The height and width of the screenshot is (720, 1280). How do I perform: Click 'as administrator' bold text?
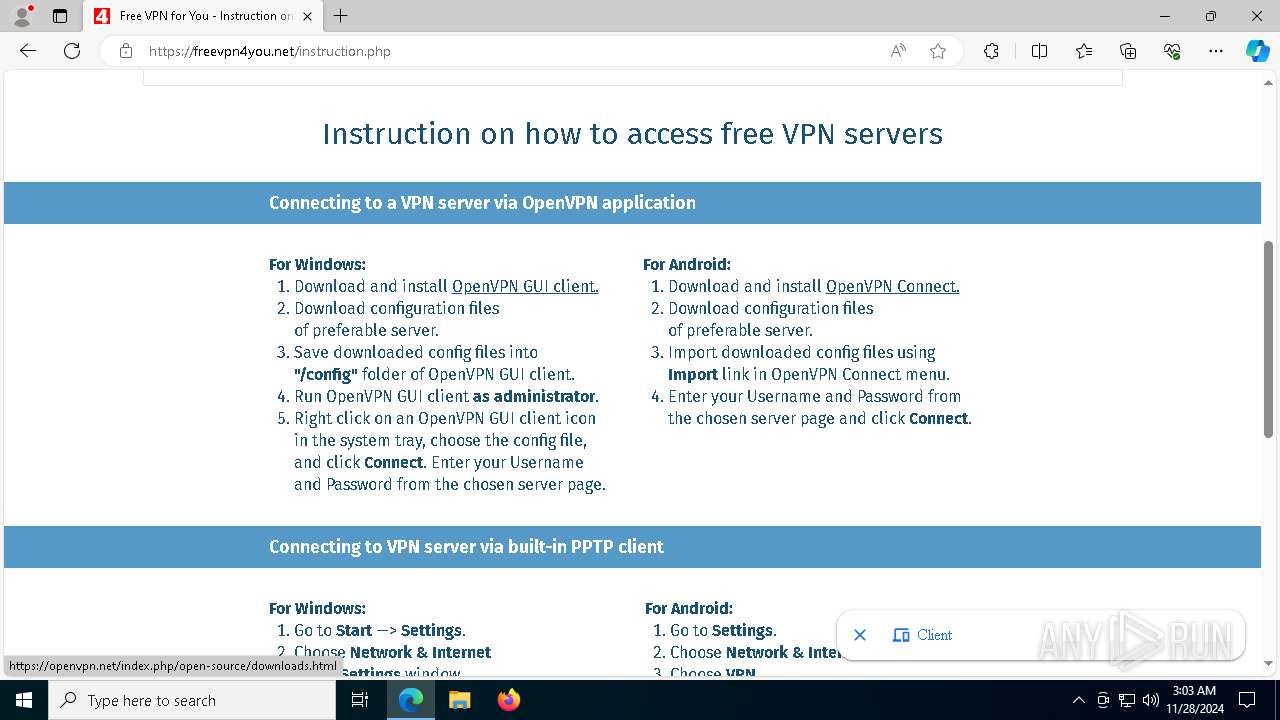point(534,396)
